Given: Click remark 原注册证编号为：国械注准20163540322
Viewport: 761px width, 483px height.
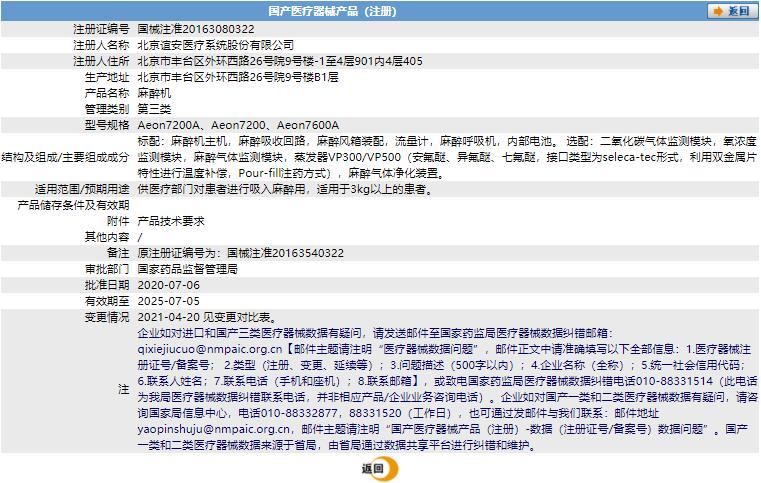Looking at the screenshot, I should (x=241, y=253).
